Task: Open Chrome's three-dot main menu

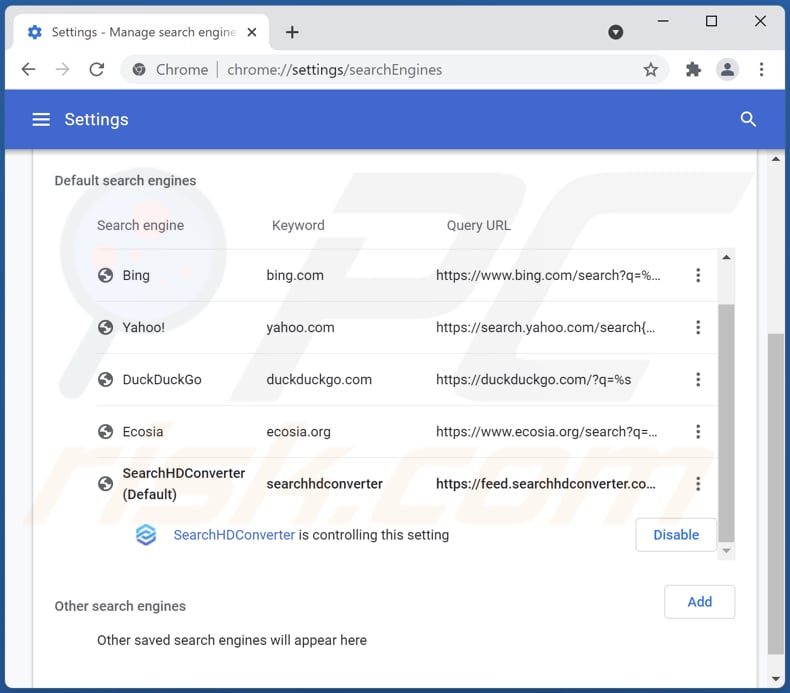Action: coord(761,70)
